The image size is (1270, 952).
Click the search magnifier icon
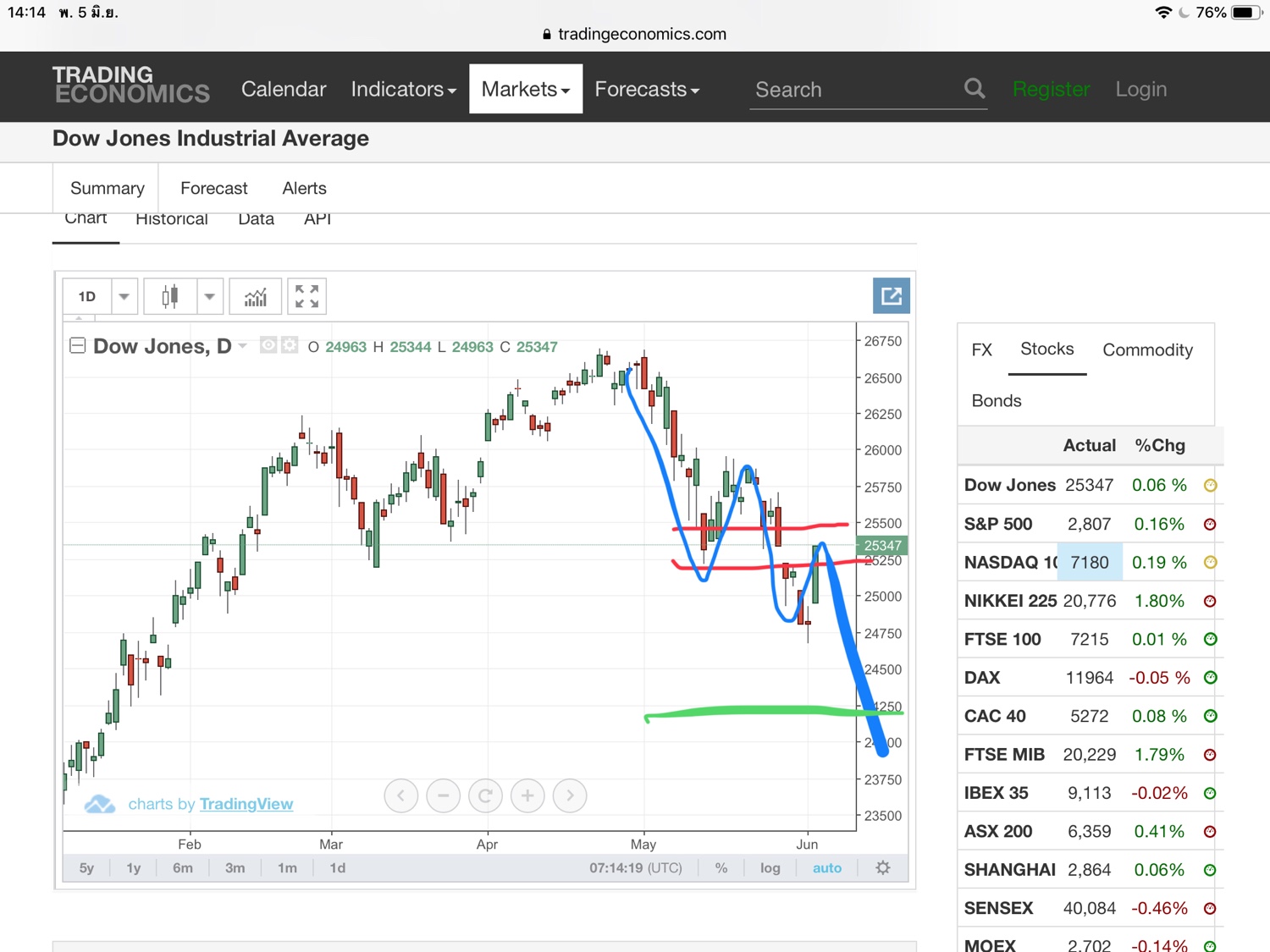point(975,88)
